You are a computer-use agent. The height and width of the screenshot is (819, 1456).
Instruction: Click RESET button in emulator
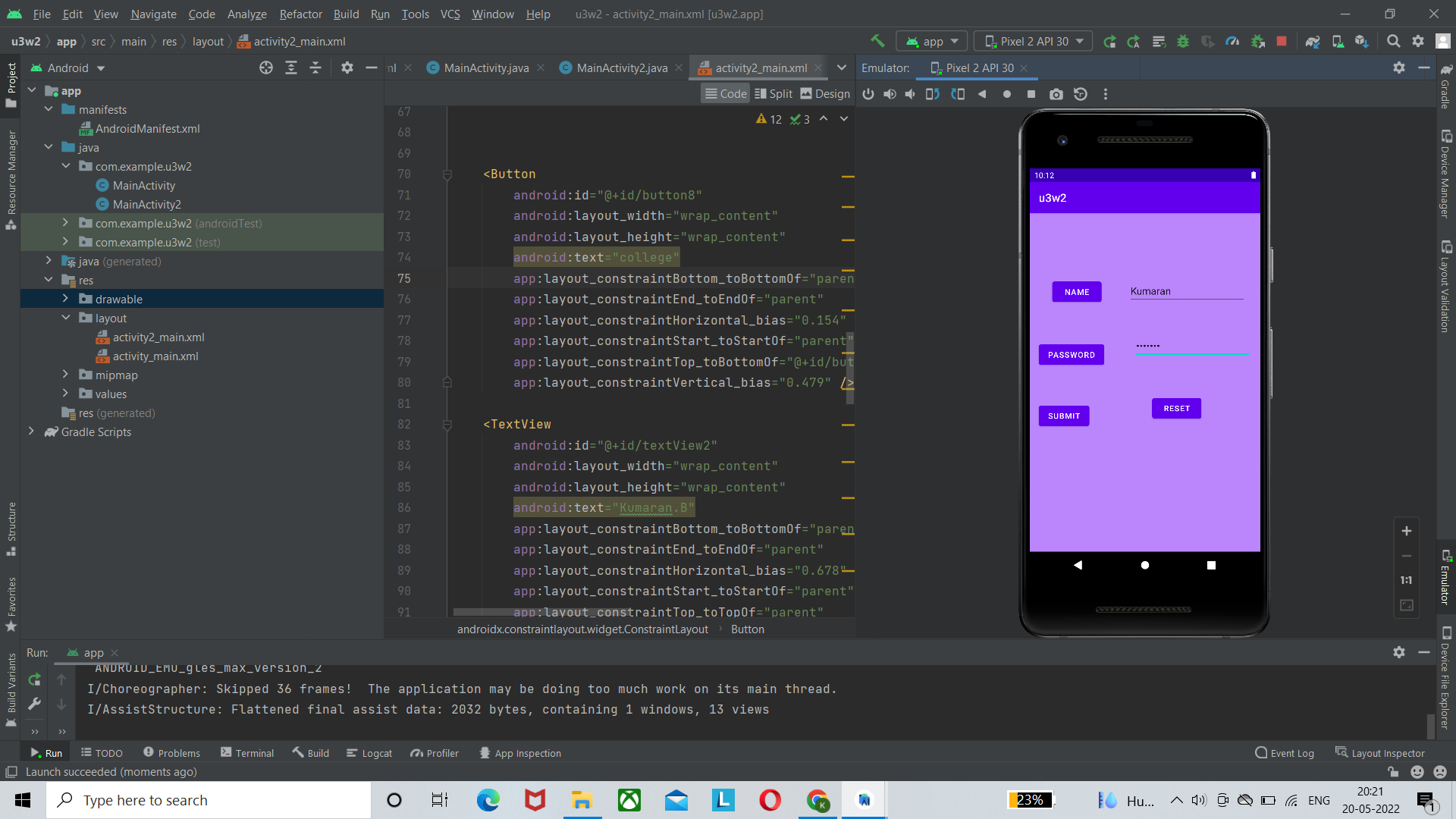coord(1176,408)
